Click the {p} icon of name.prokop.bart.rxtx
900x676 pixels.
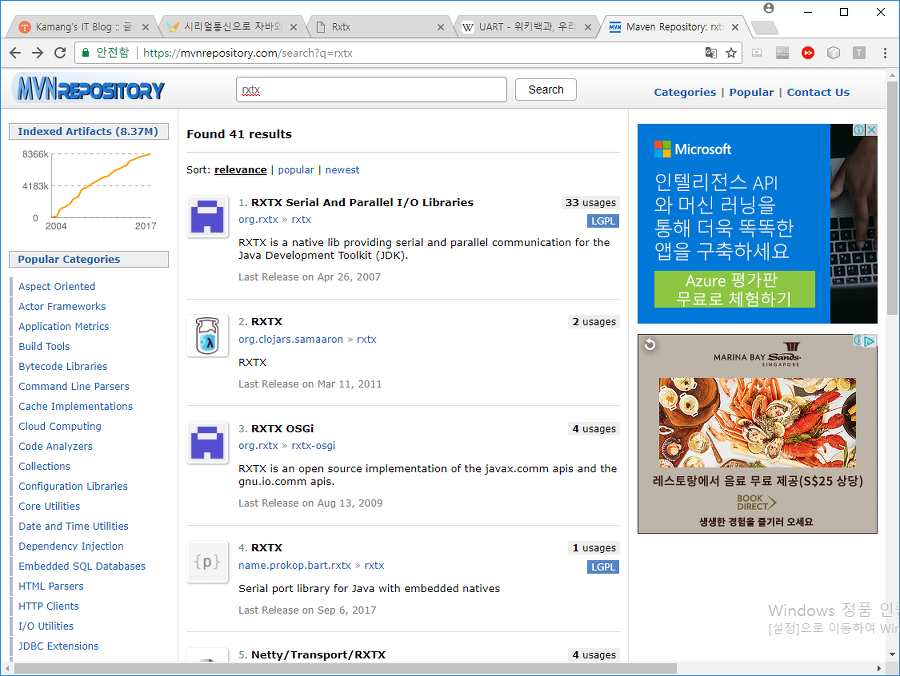pyautogui.click(x=207, y=562)
